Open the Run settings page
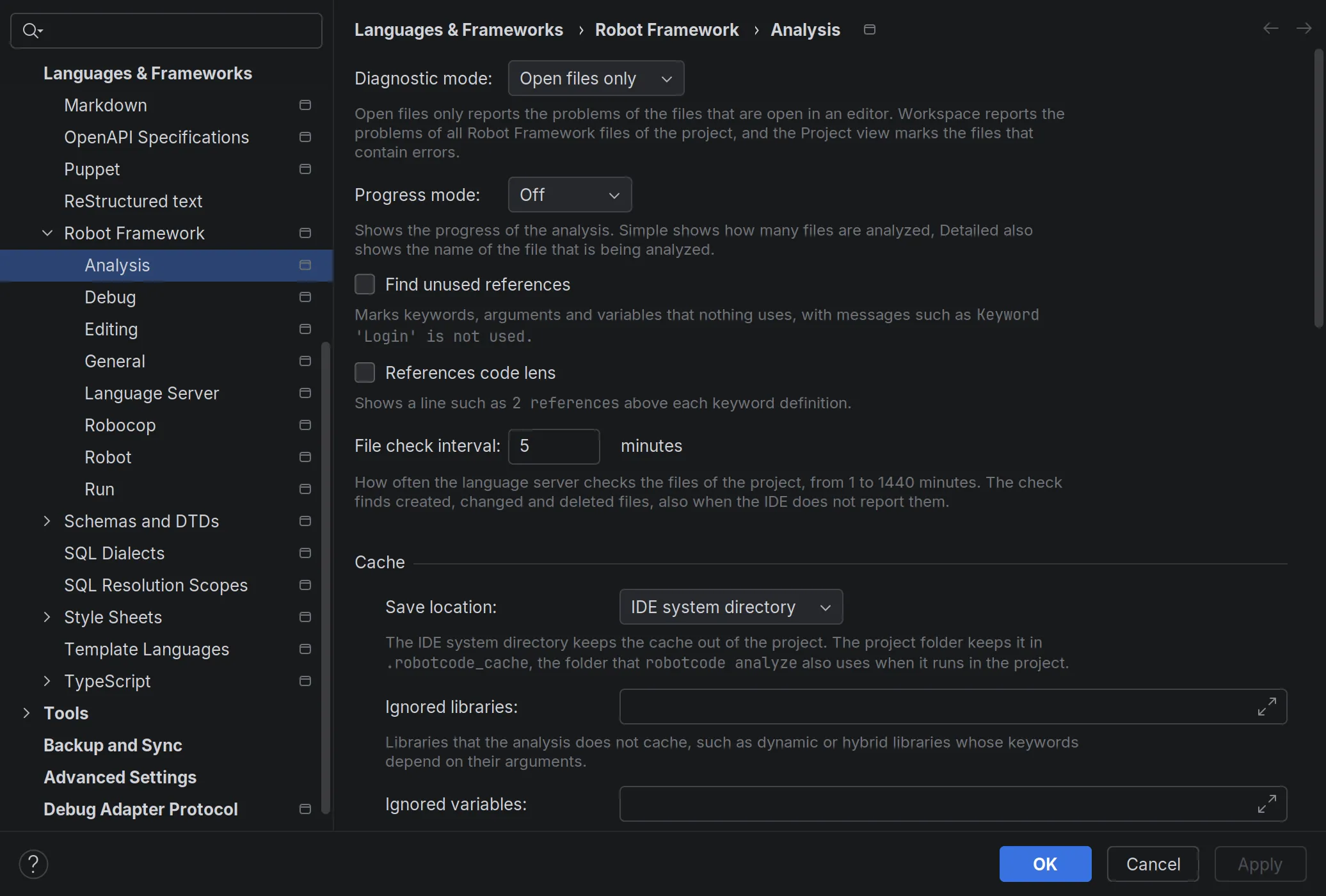The image size is (1326, 896). 166,489
